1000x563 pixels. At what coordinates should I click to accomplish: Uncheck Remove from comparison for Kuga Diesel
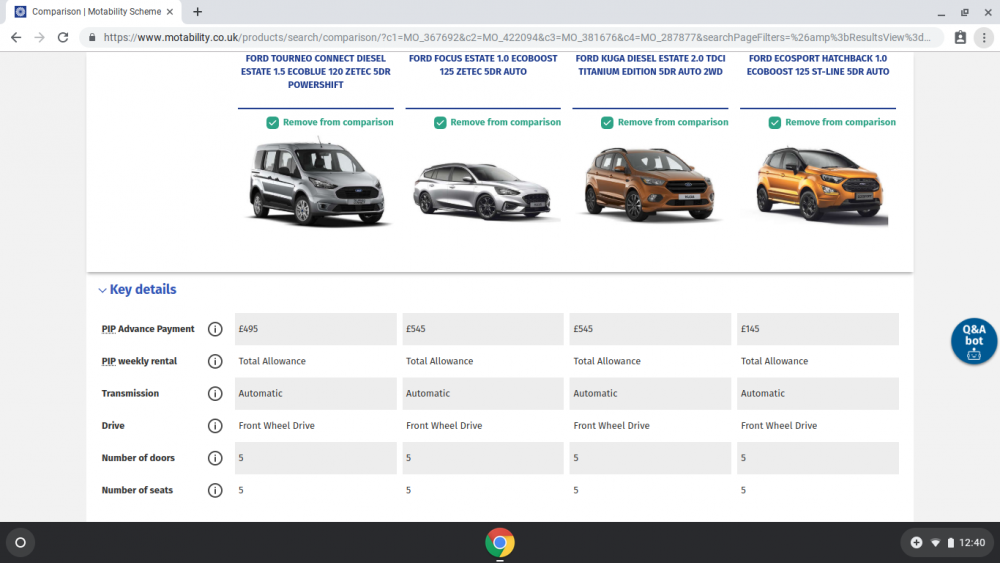[607, 122]
